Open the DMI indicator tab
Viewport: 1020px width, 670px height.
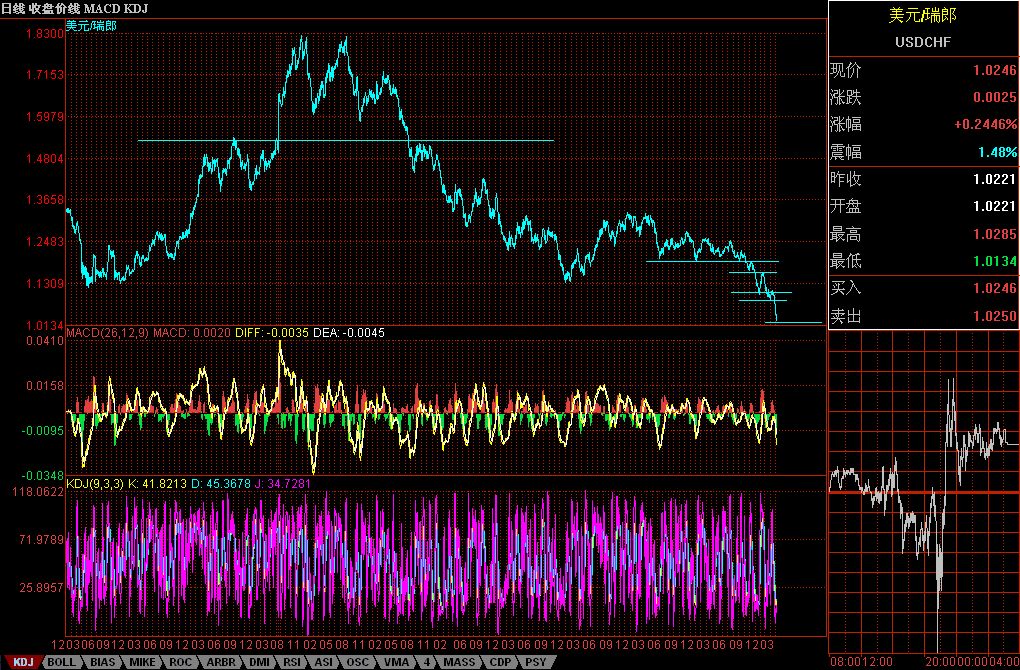[x=258, y=662]
